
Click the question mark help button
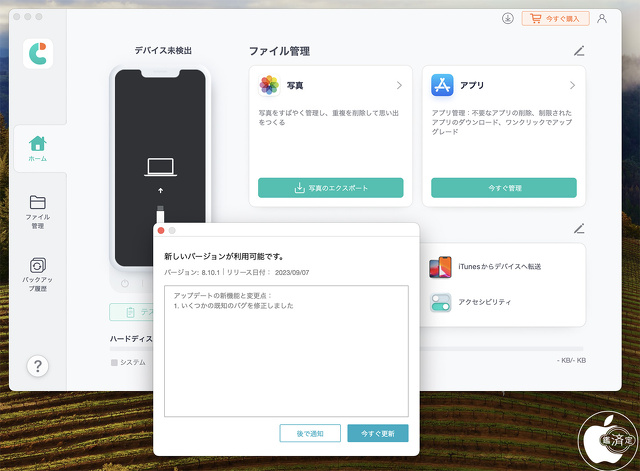point(38,366)
